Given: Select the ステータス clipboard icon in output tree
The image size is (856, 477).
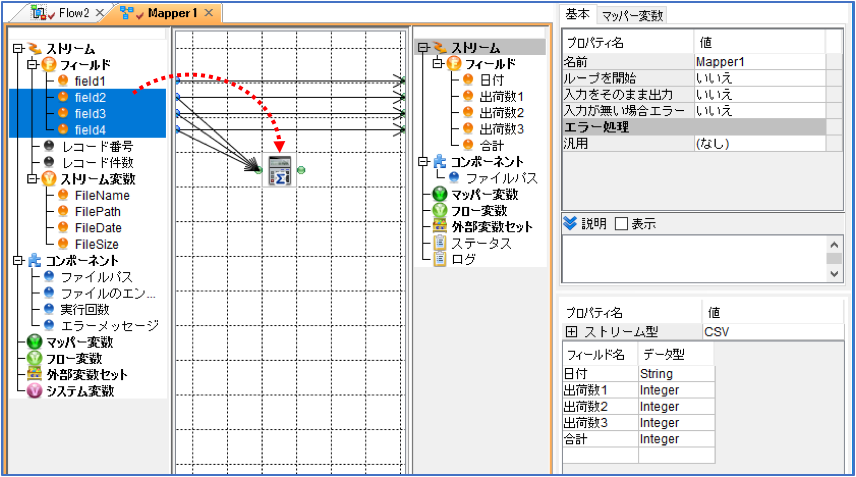Looking at the screenshot, I should point(439,243).
